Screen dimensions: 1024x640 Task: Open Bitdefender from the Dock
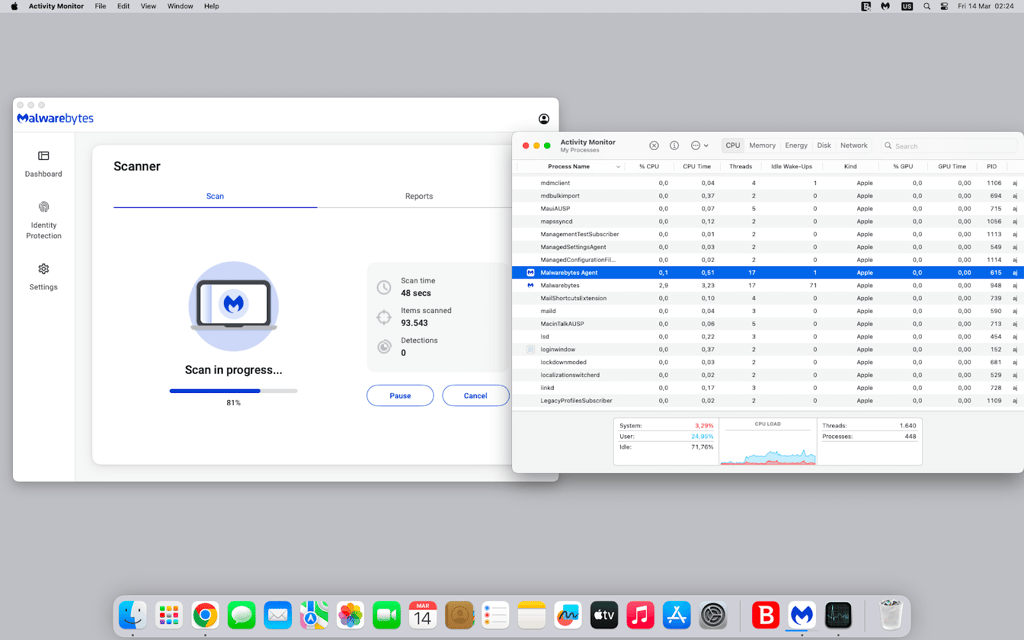[x=765, y=615]
